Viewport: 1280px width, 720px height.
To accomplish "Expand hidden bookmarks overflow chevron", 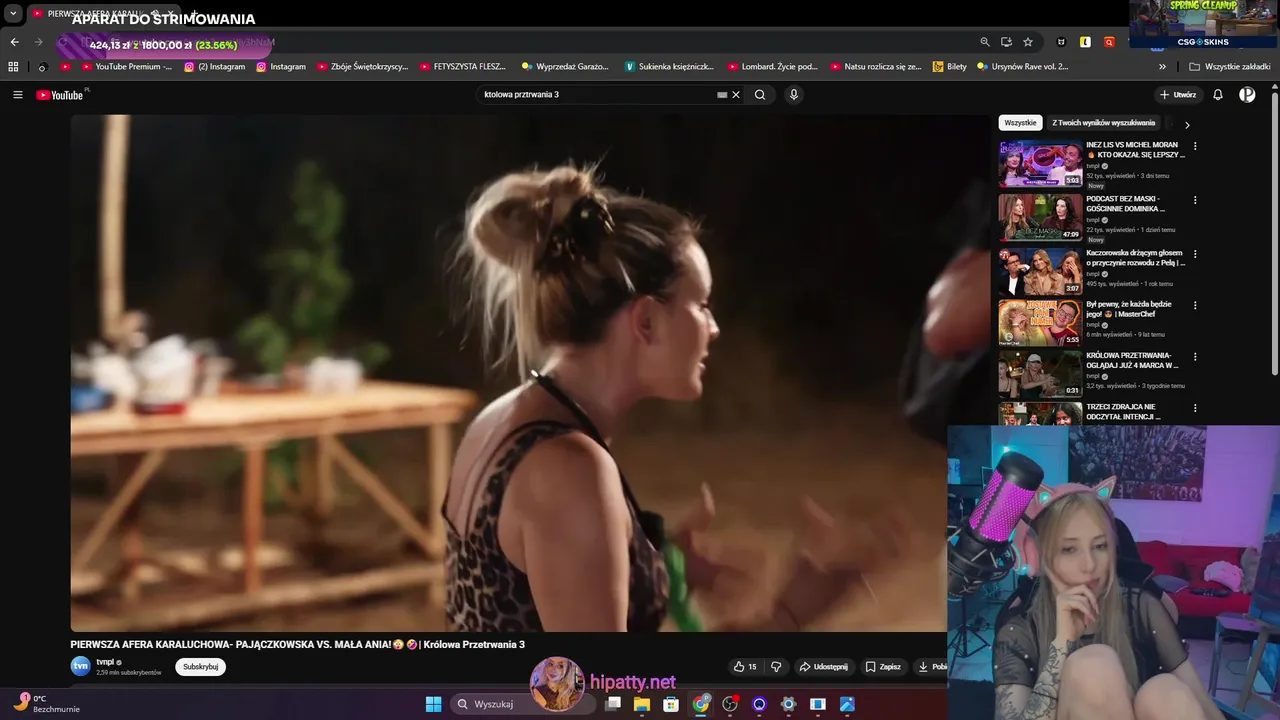I will (1162, 67).
